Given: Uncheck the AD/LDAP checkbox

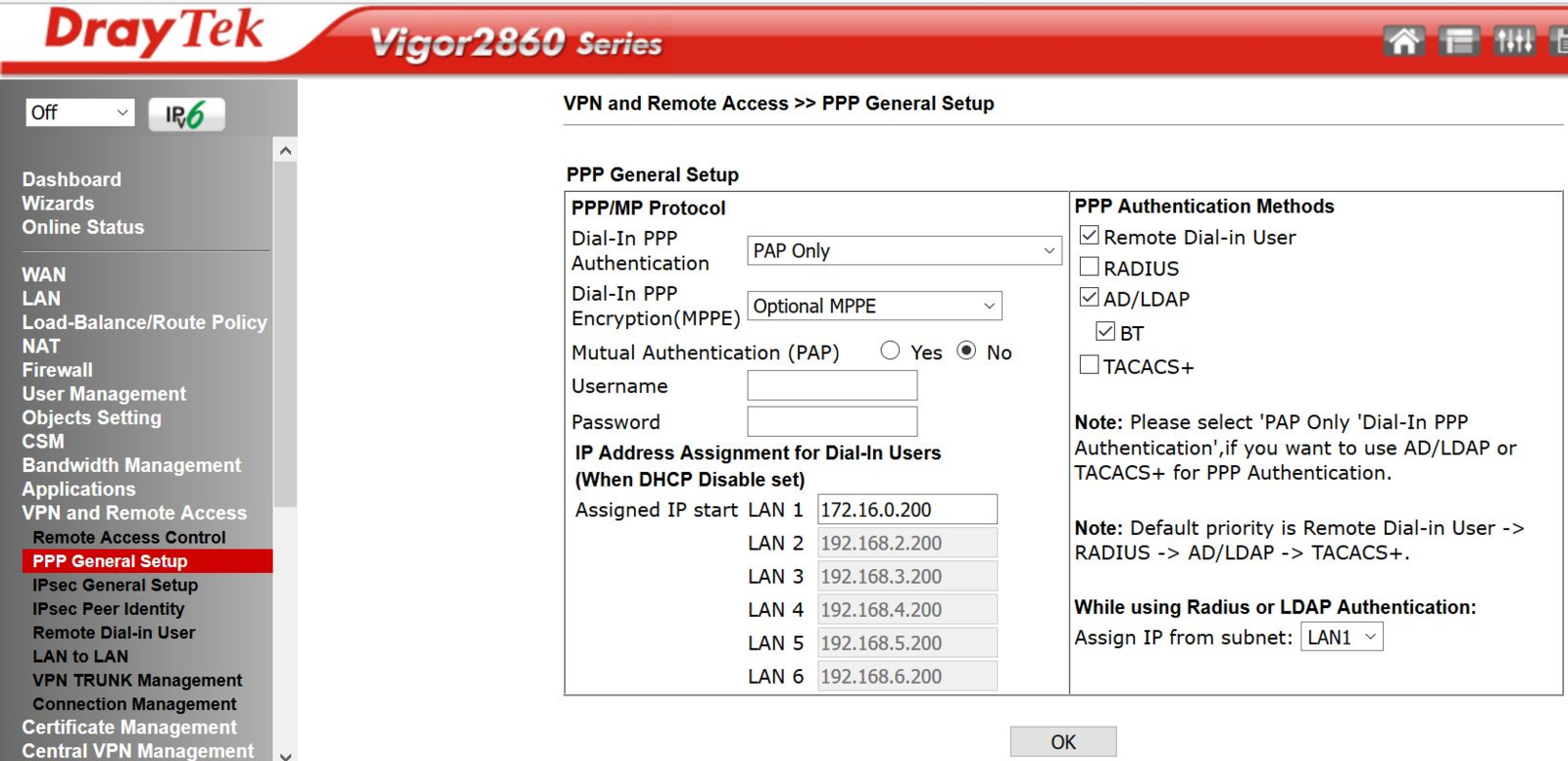Looking at the screenshot, I should pos(1089,298).
